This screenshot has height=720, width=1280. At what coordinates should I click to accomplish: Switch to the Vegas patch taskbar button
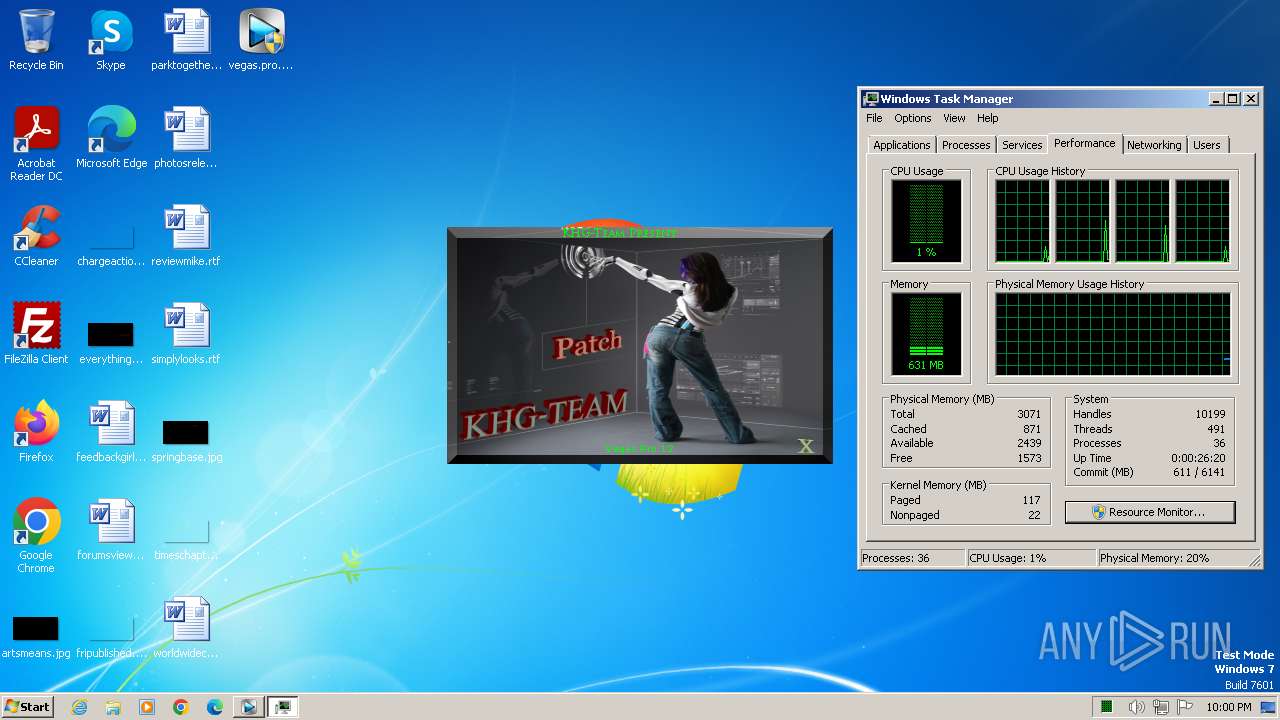click(248, 707)
